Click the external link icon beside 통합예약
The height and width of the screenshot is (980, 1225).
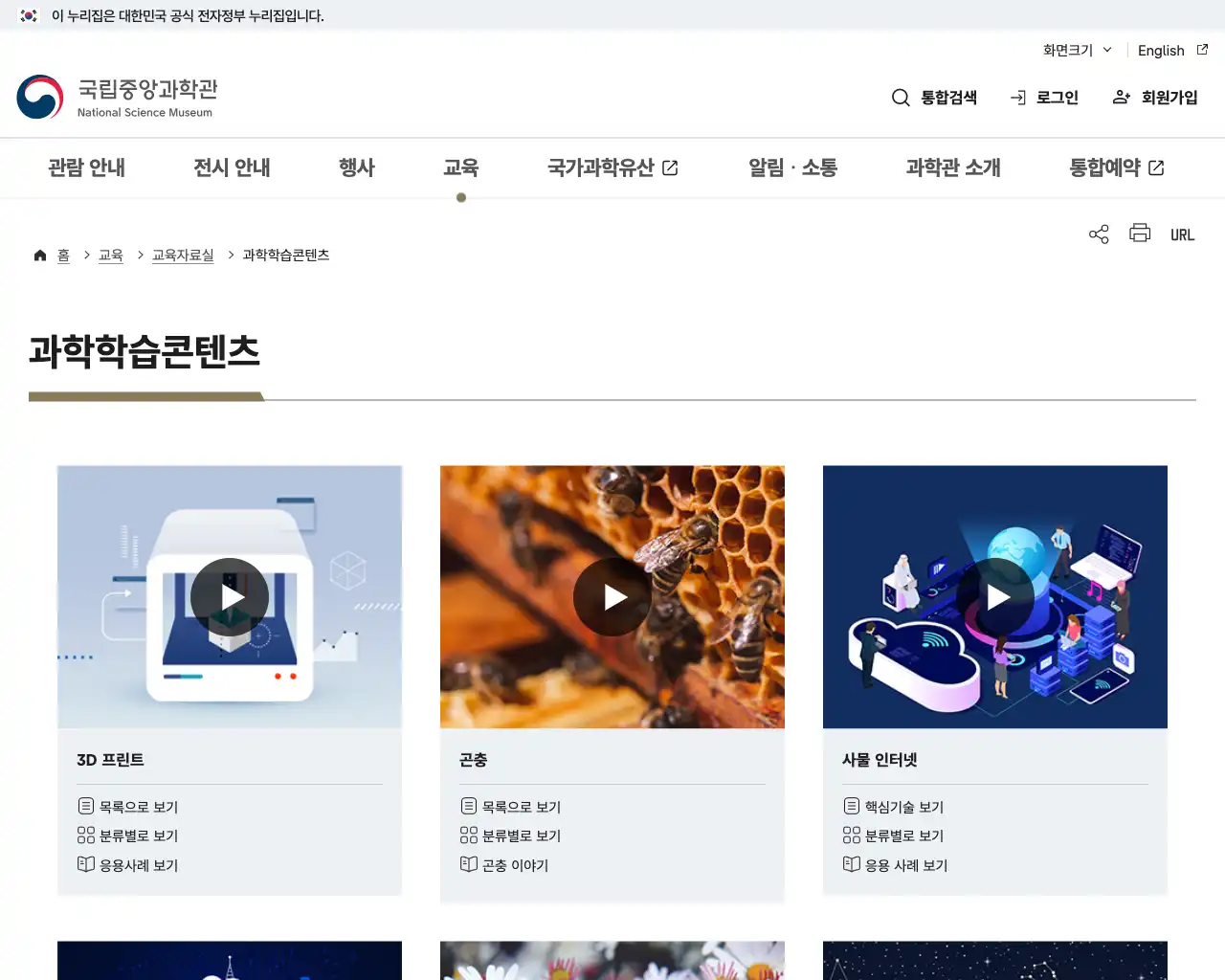(1156, 167)
